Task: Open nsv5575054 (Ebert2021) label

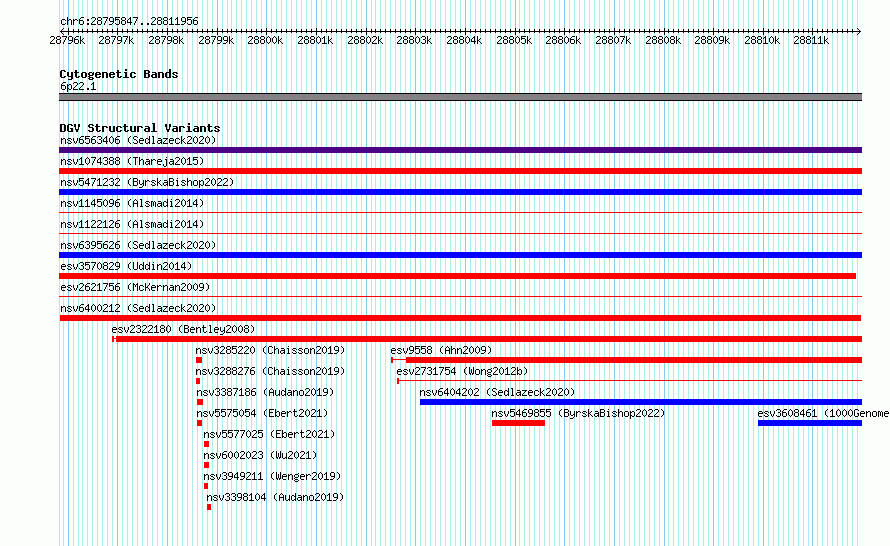Action: 262,413
